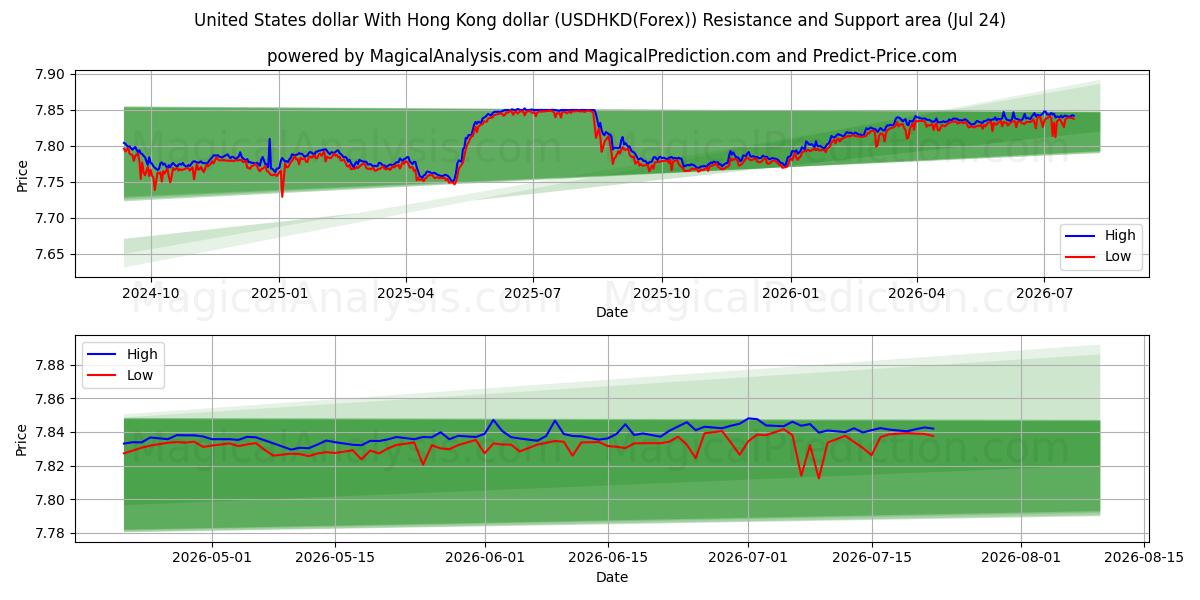Click the 2026-08-15 date tick
The width and height of the screenshot is (1200, 600).
click(1145, 558)
